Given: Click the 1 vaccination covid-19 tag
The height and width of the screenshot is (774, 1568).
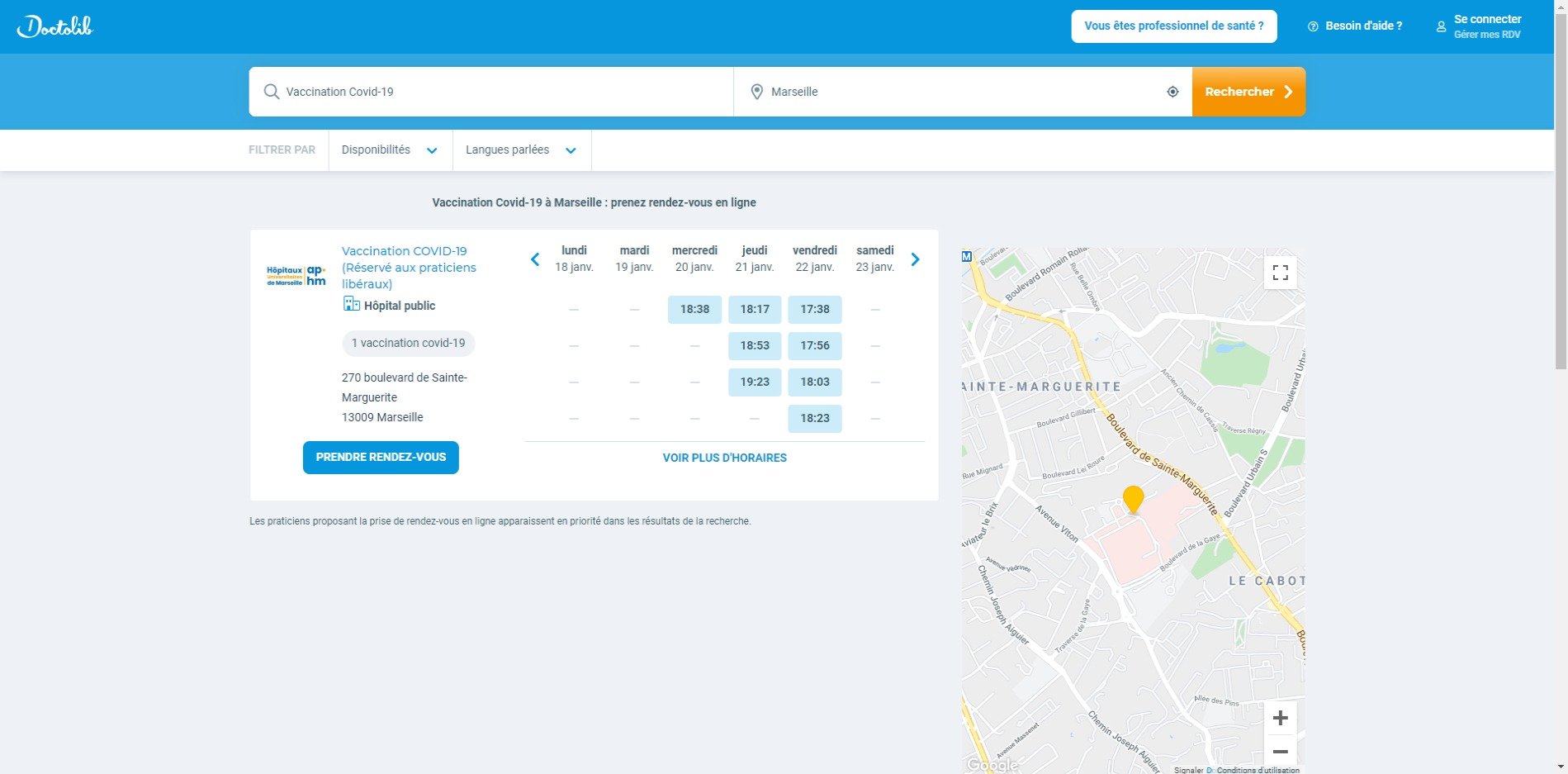Looking at the screenshot, I should [x=409, y=344].
